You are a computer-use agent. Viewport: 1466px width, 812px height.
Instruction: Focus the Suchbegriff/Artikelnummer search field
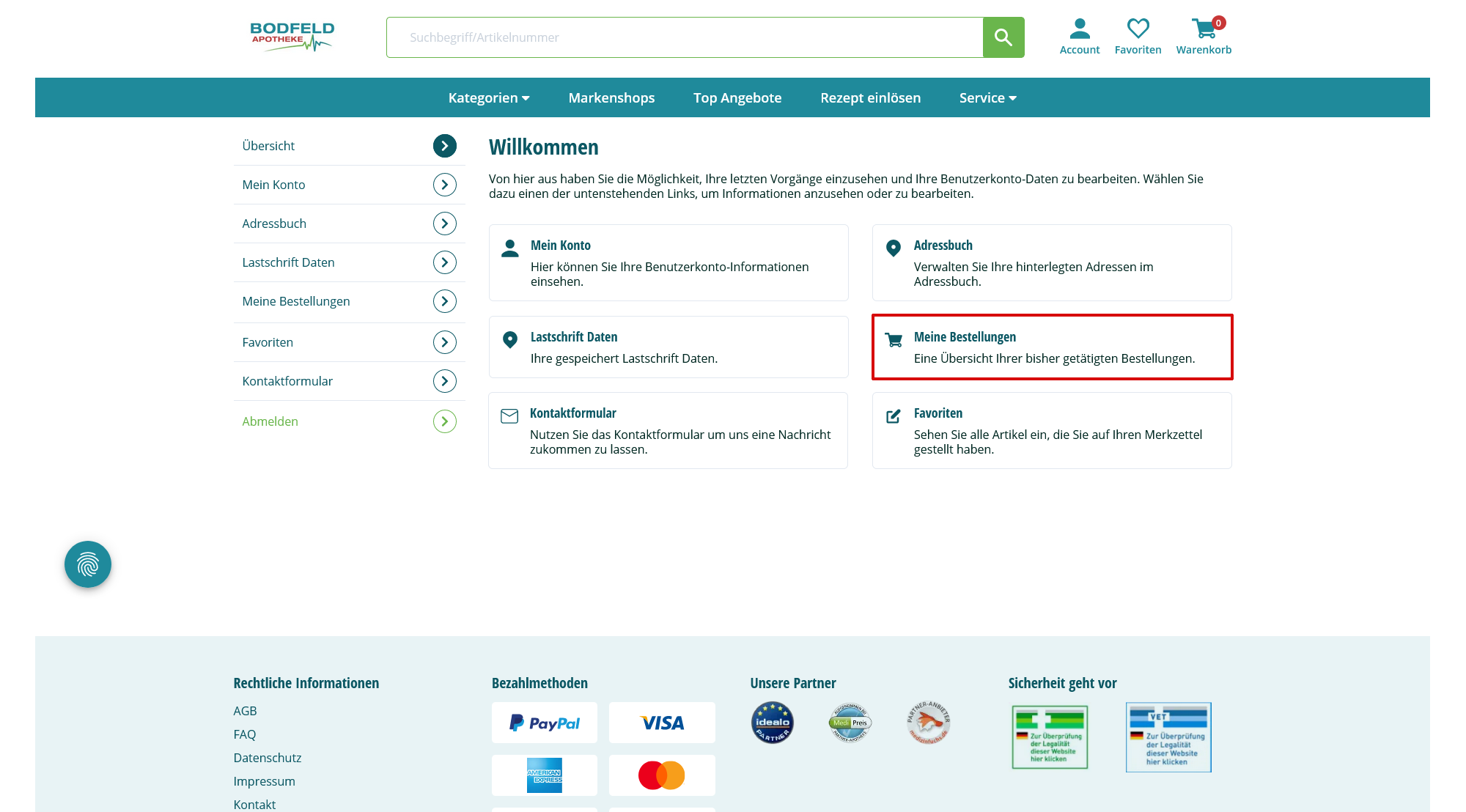click(x=684, y=37)
